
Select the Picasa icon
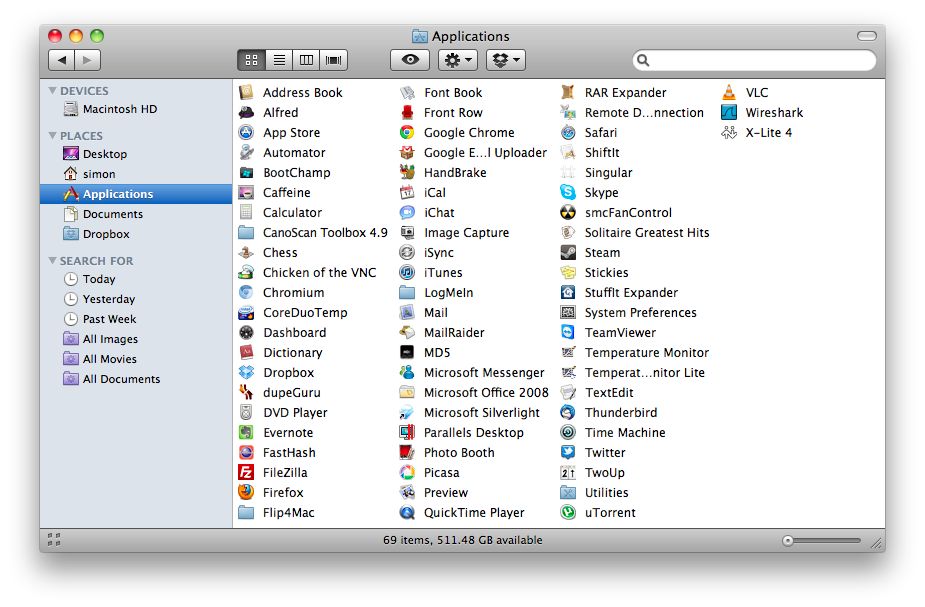[x=407, y=473]
